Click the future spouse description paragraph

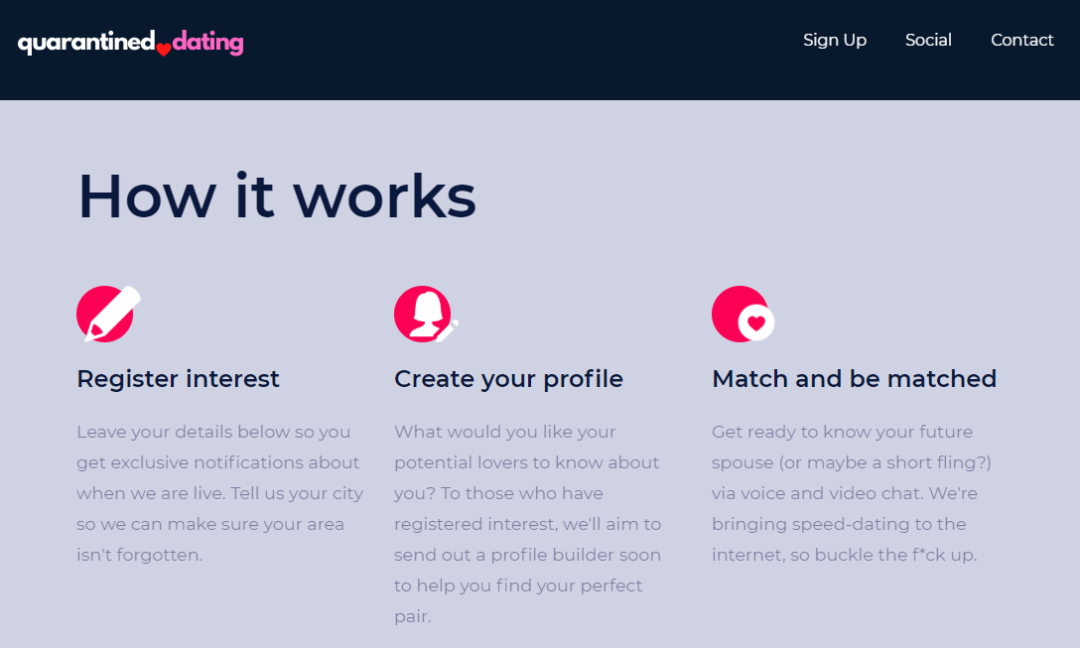(851, 493)
